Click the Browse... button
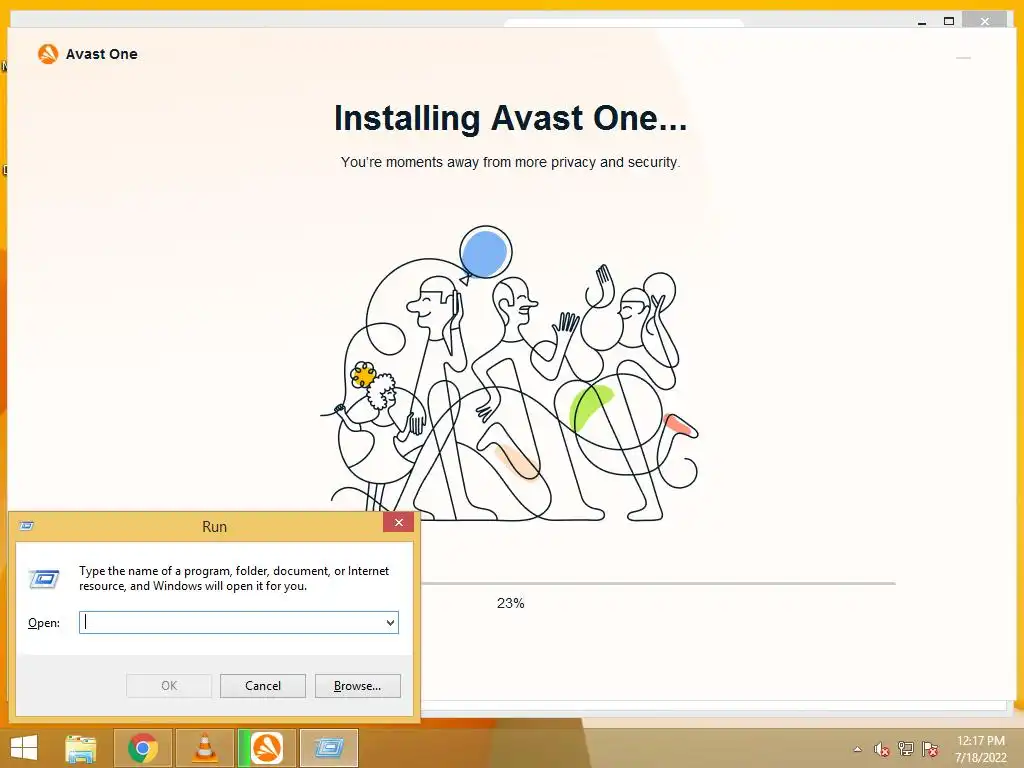The width and height of the screenshot is (1024, 768). pos(357,686)
